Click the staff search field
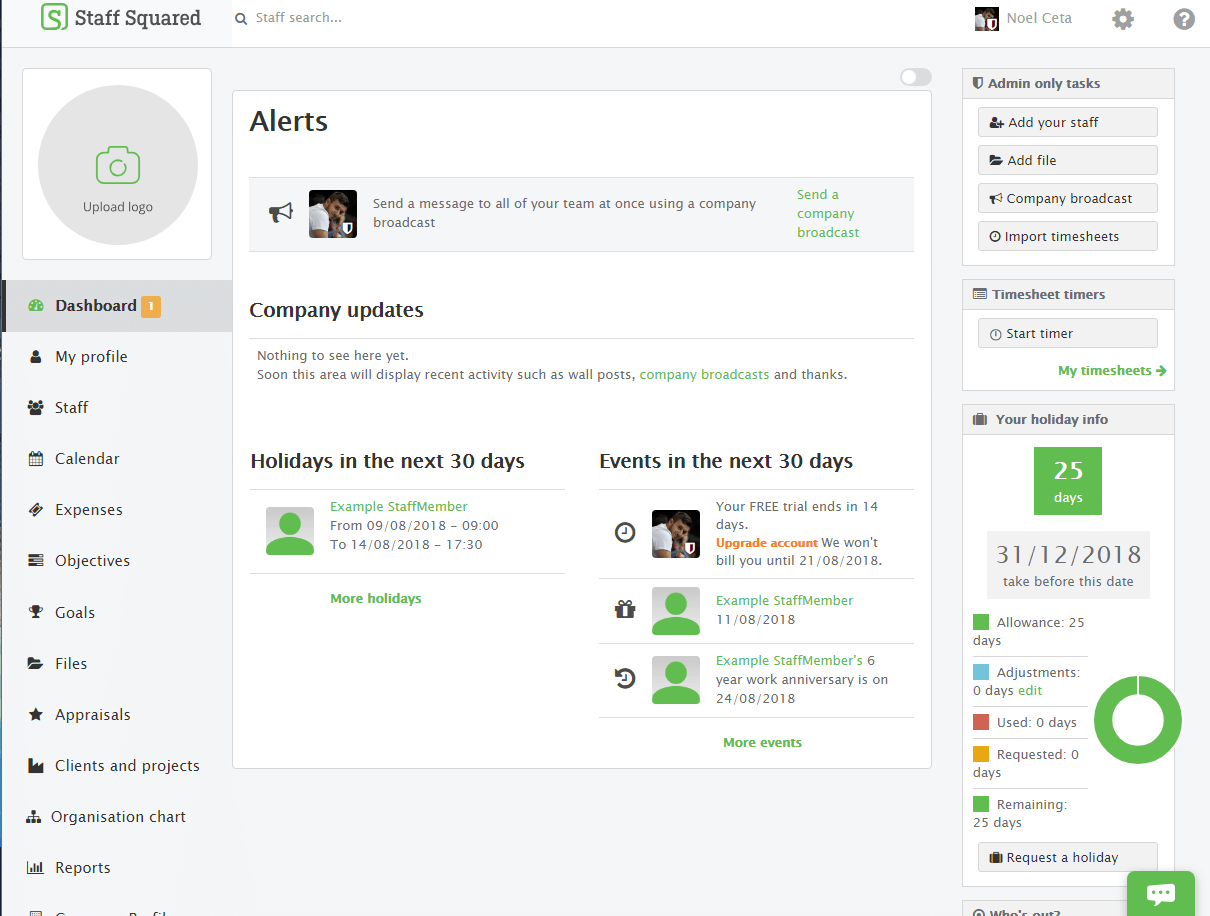Viewport: 1210px width, 916px height. point(300,18)
